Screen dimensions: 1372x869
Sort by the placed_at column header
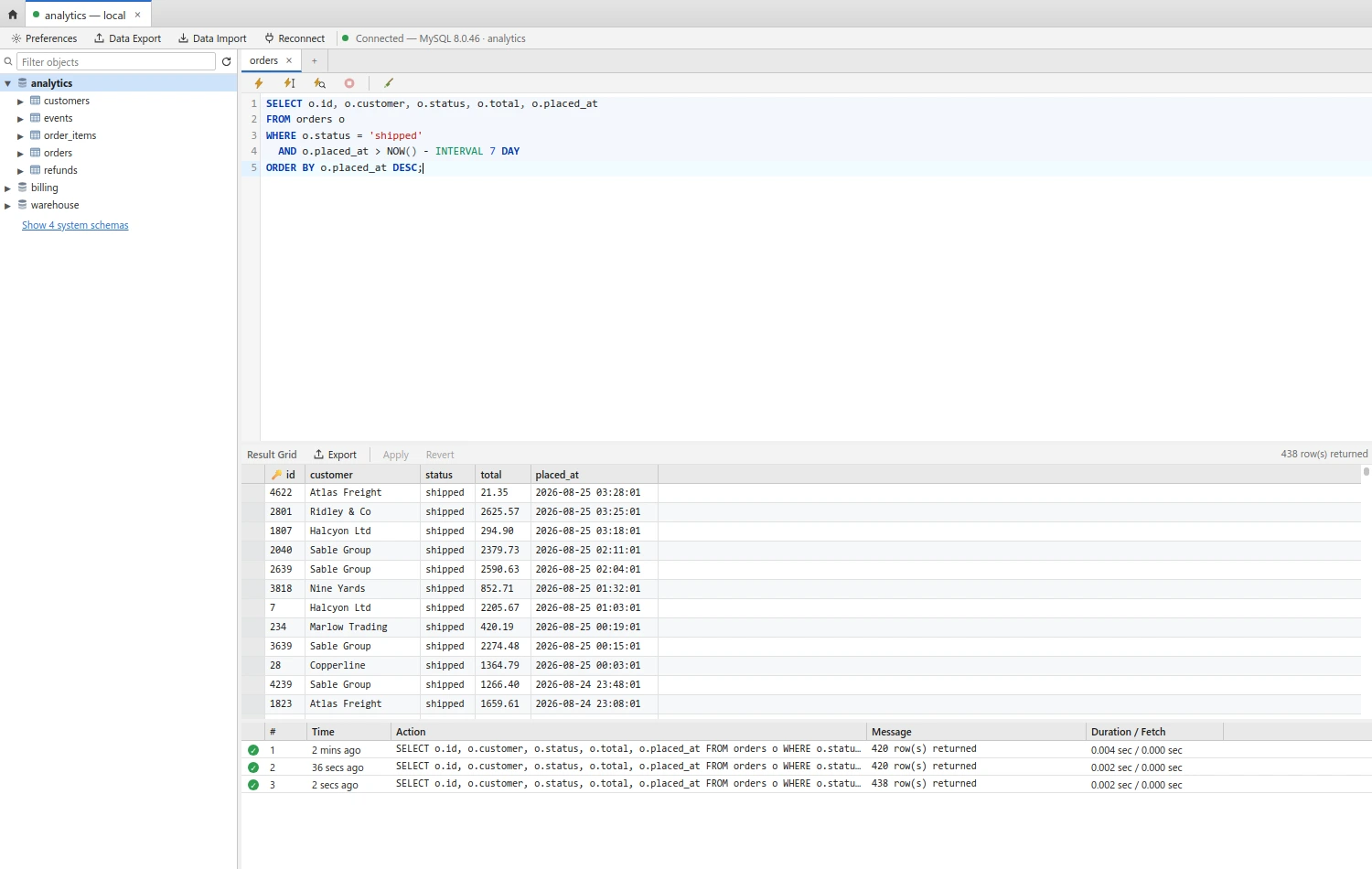point(594,475)
